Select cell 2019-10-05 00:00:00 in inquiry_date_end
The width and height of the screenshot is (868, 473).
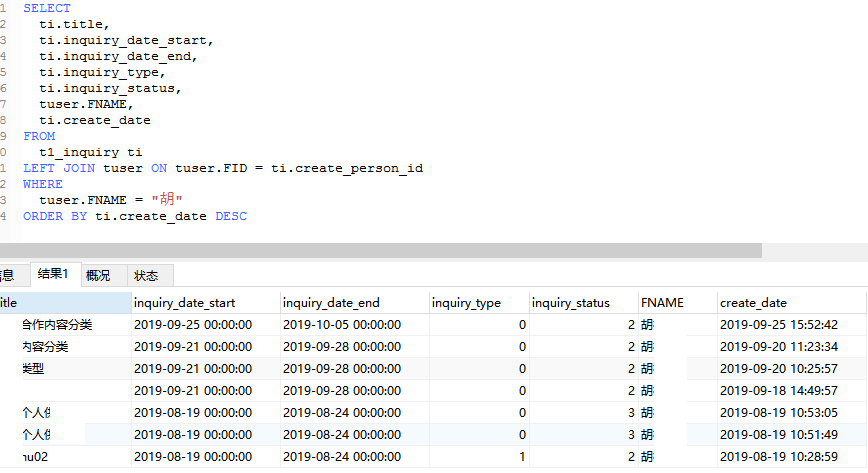point(355,325)
